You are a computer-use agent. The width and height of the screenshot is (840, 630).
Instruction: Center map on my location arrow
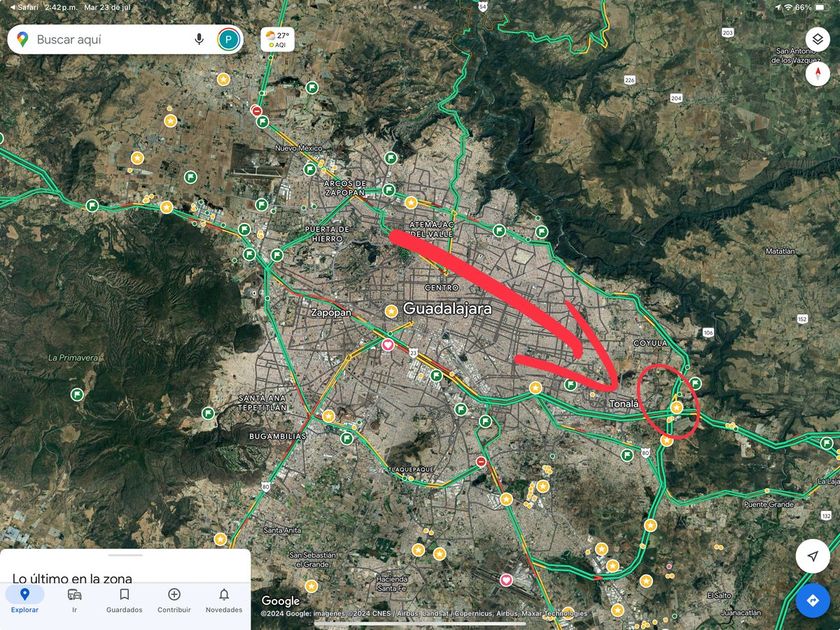[813, 556]
